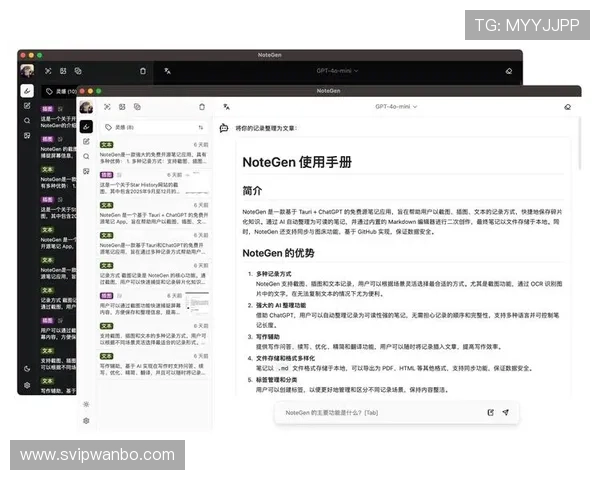This screenshot has height=480, width=600.
Task: Toggle the sun theme switch in front sidebar
Action: pos(86,404)
